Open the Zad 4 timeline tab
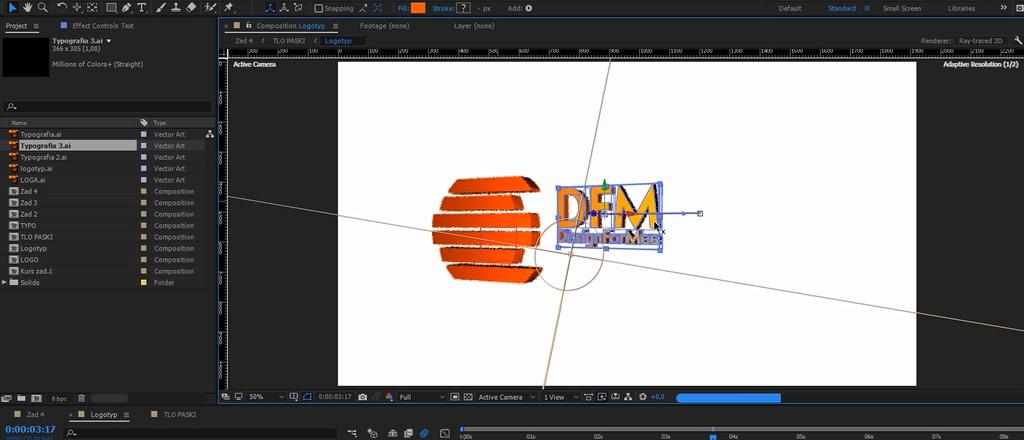The height and width of the screenshot is (440, 1024). [35, 415]
